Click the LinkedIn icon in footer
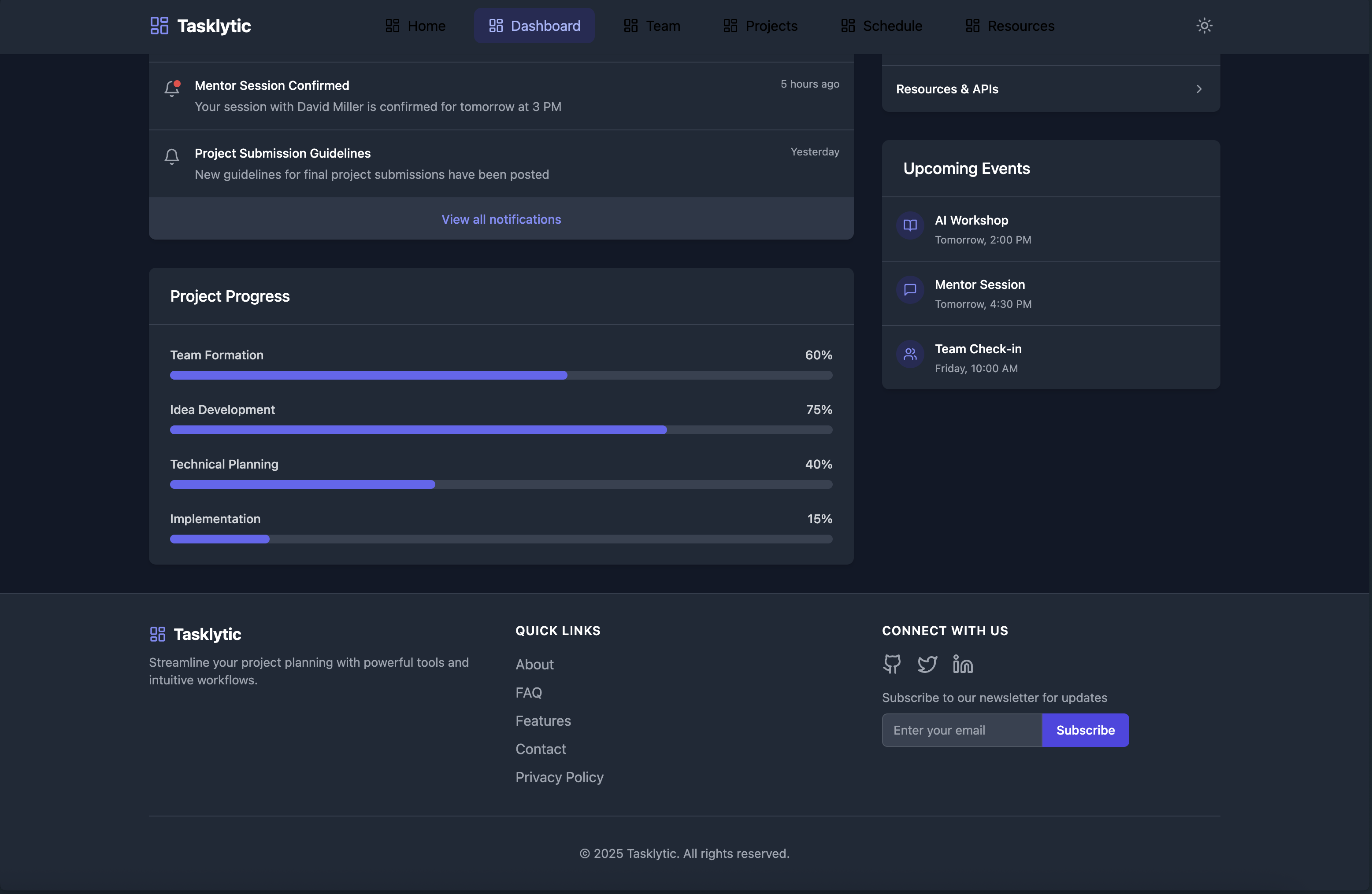Image resolution: width=1372 pixels, height=894 pixels. [x=962, y=664]
